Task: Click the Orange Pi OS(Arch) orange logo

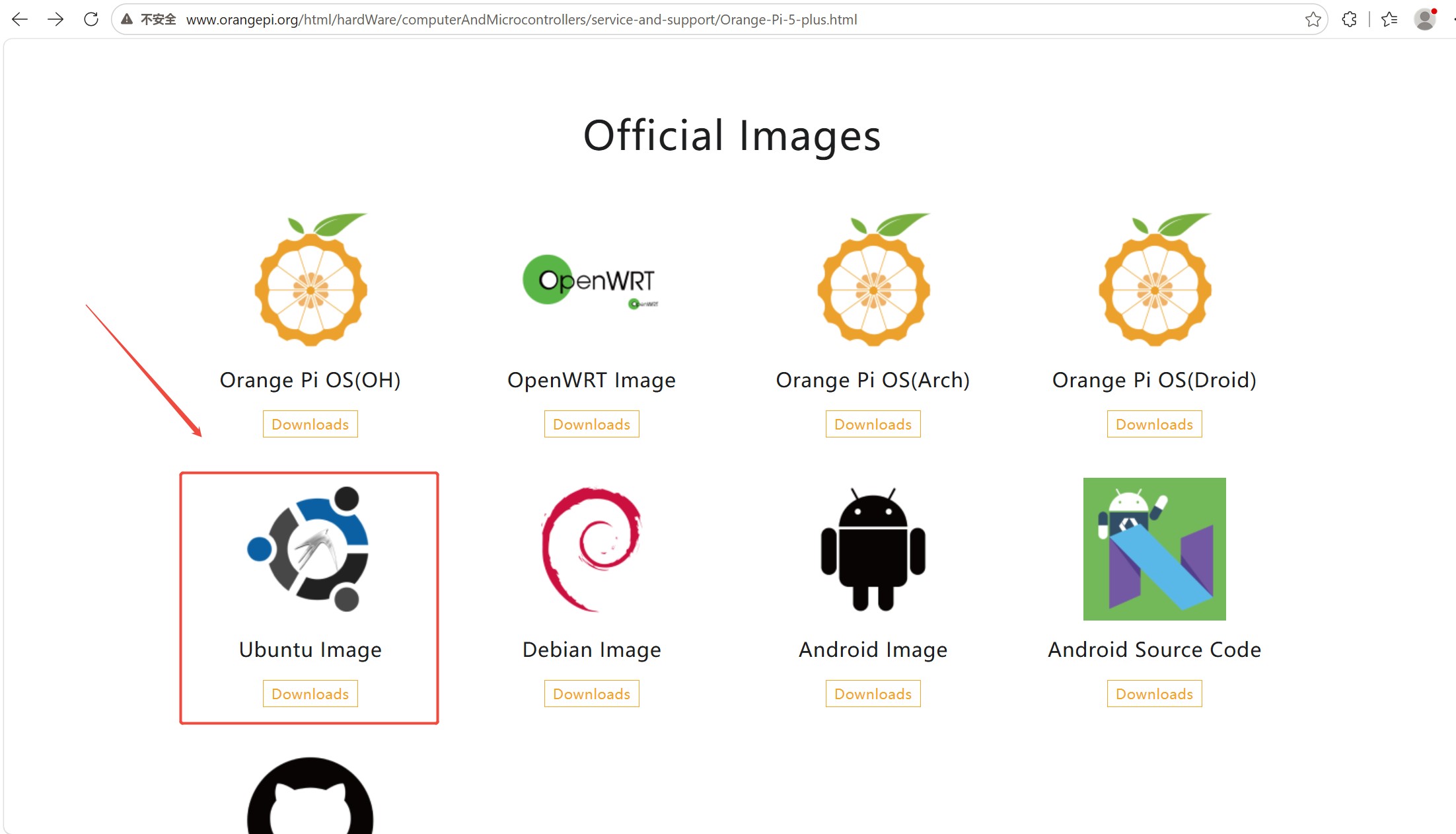Action: [873, 280]
